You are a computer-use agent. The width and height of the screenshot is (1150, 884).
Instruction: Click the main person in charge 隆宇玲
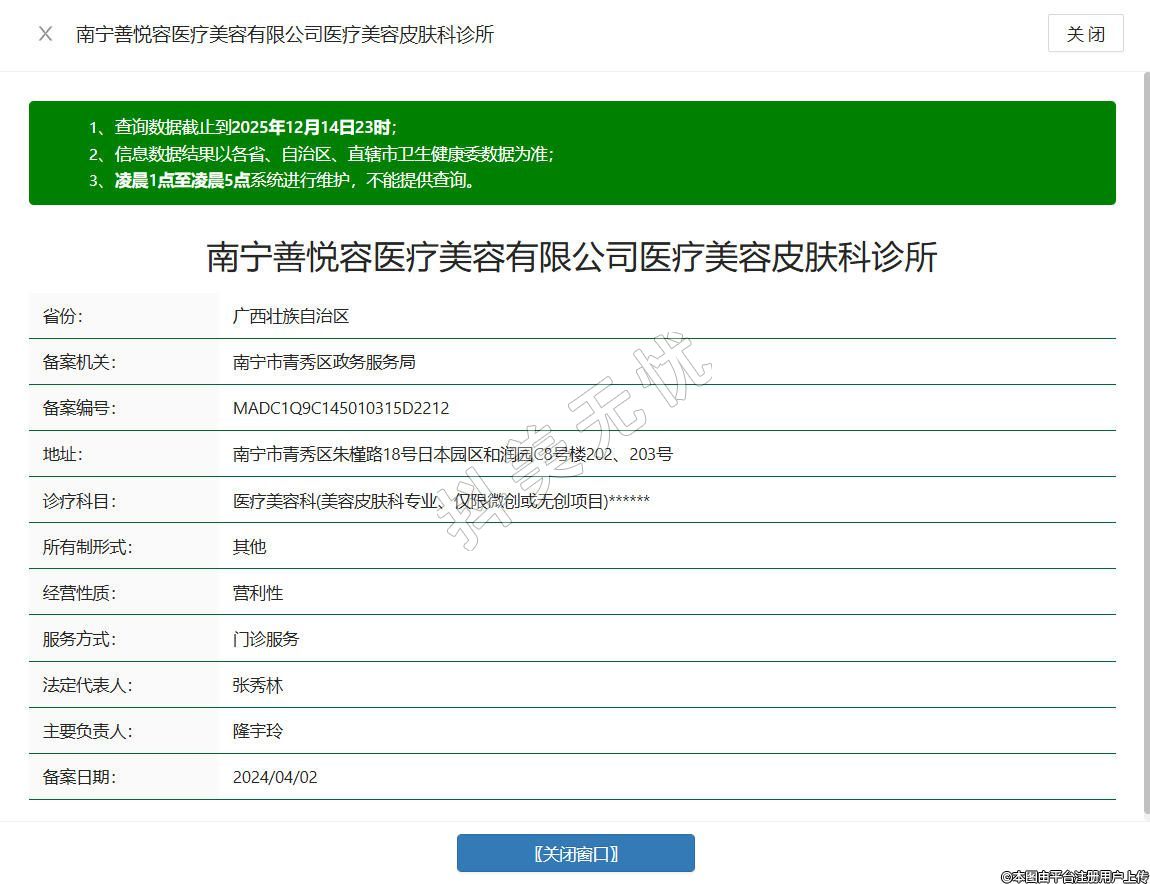coord(258,731)
